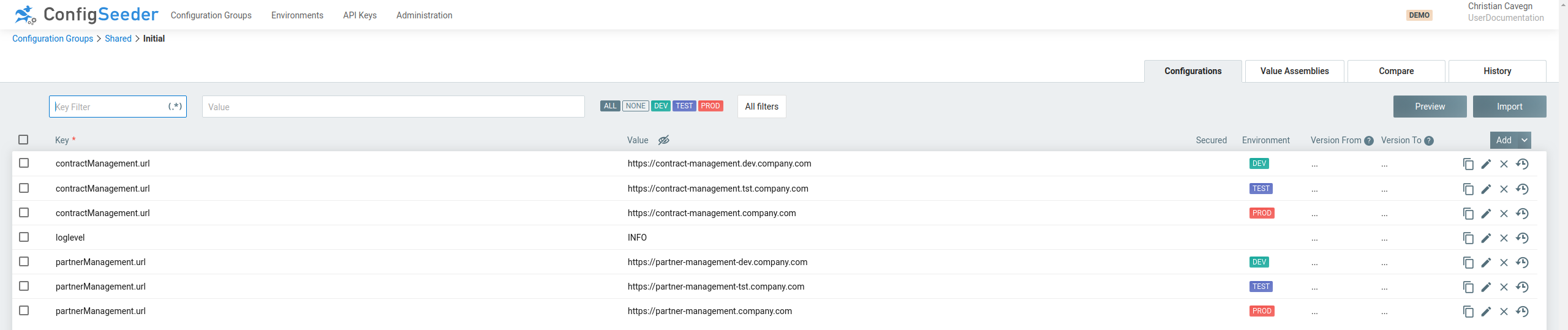The image size is (1568, 330).
Task: Toggle regex mode in Key Filter
Action: 175,107
